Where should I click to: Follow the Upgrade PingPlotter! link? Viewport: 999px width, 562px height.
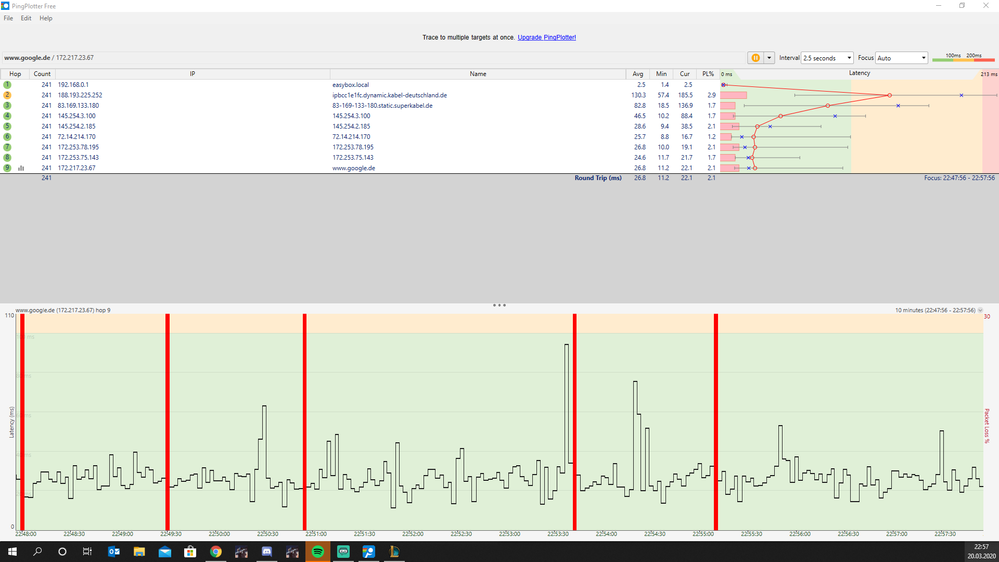[547, 38]
